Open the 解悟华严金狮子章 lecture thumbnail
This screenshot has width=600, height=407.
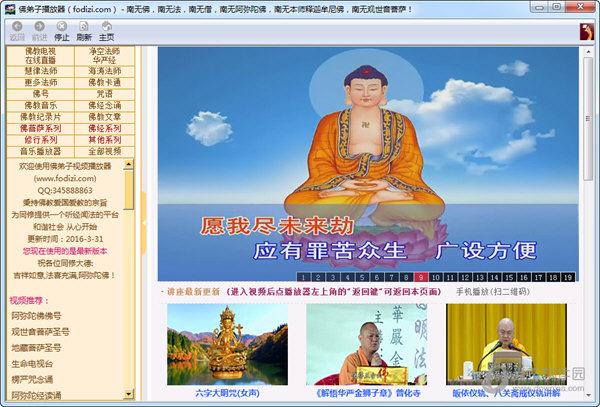[x=367, y=344]
